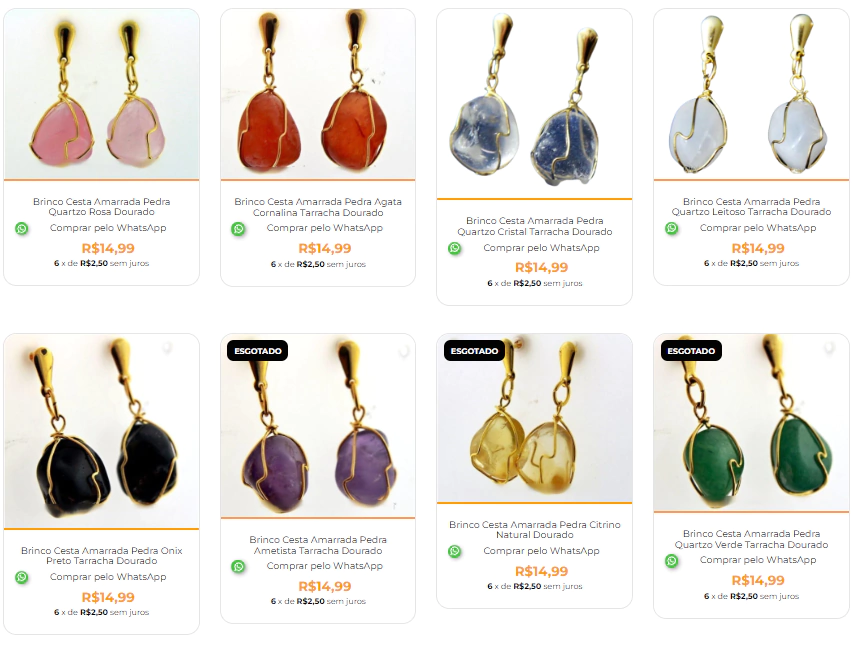
Task: Click WhatsApp icon under Agata Cornalina earrings
Action: pyautogui.click(x=238, y=229)
